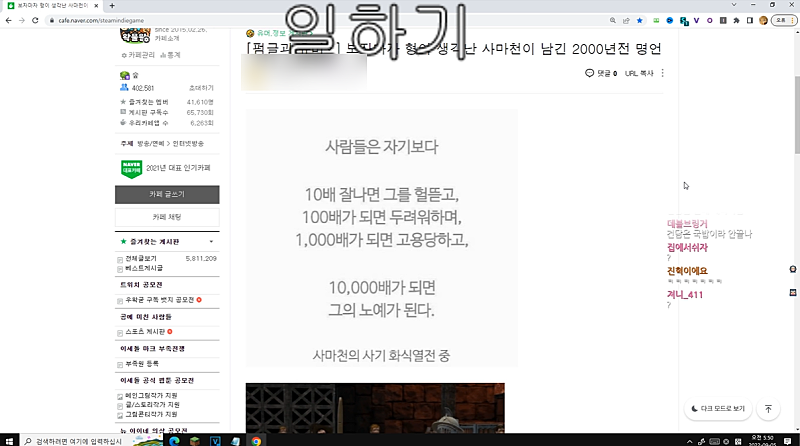The width and height of the screenshot is (800, 446).
Task: Open 부족원 등록 board
Action: click(142, 364)
